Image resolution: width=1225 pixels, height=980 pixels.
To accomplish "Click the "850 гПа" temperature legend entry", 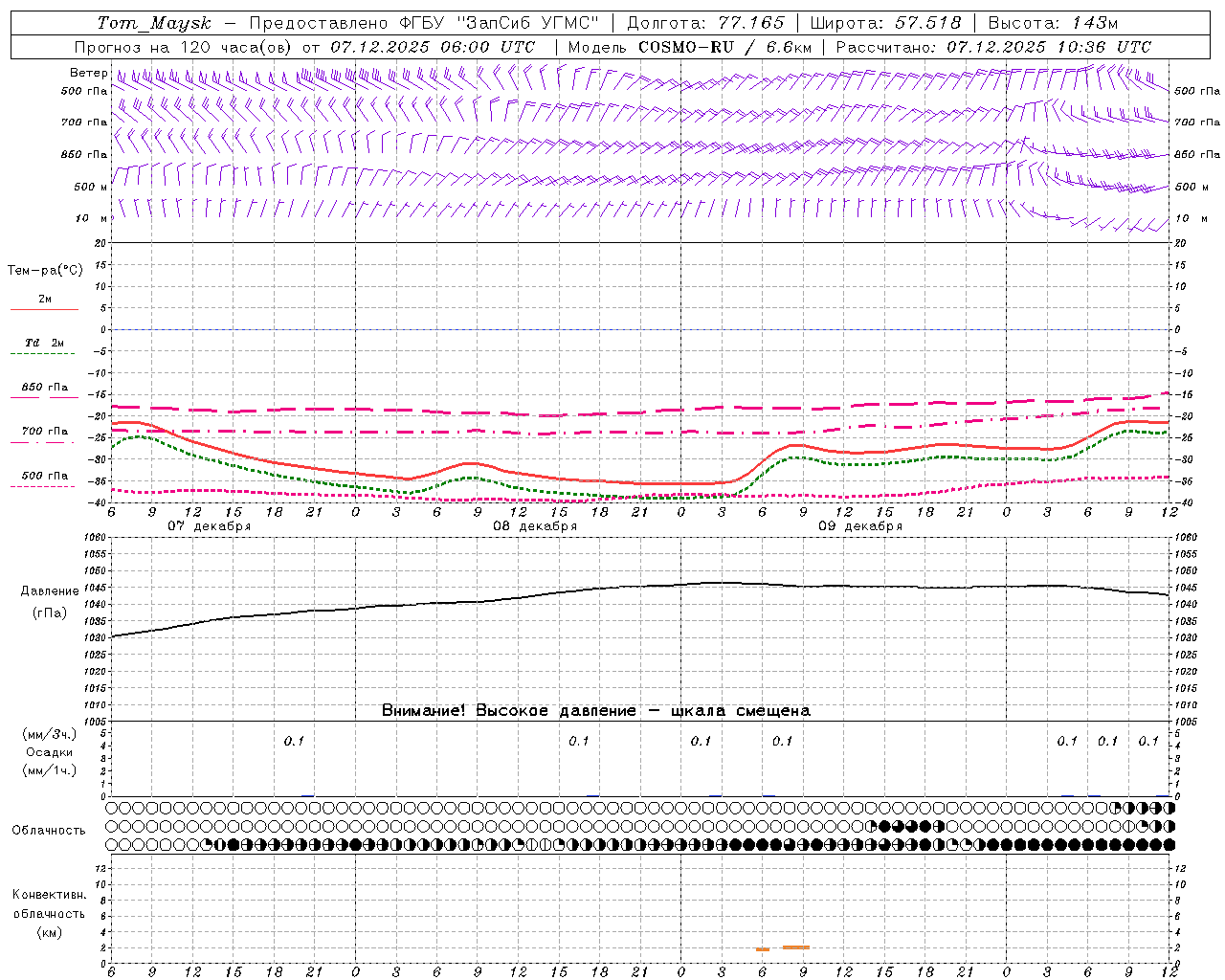I will pos(44,388).
